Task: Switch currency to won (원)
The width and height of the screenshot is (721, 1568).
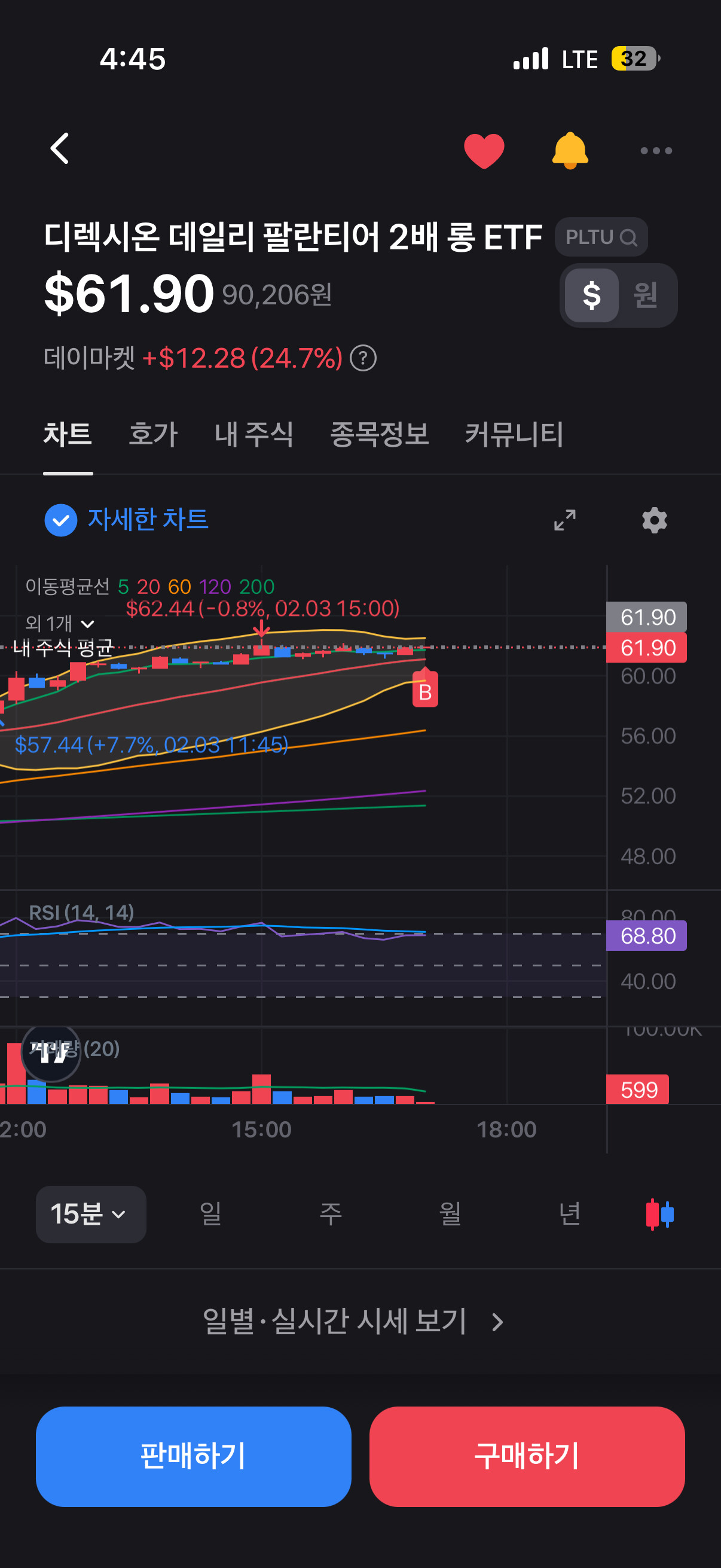Action: pos(646,295)
